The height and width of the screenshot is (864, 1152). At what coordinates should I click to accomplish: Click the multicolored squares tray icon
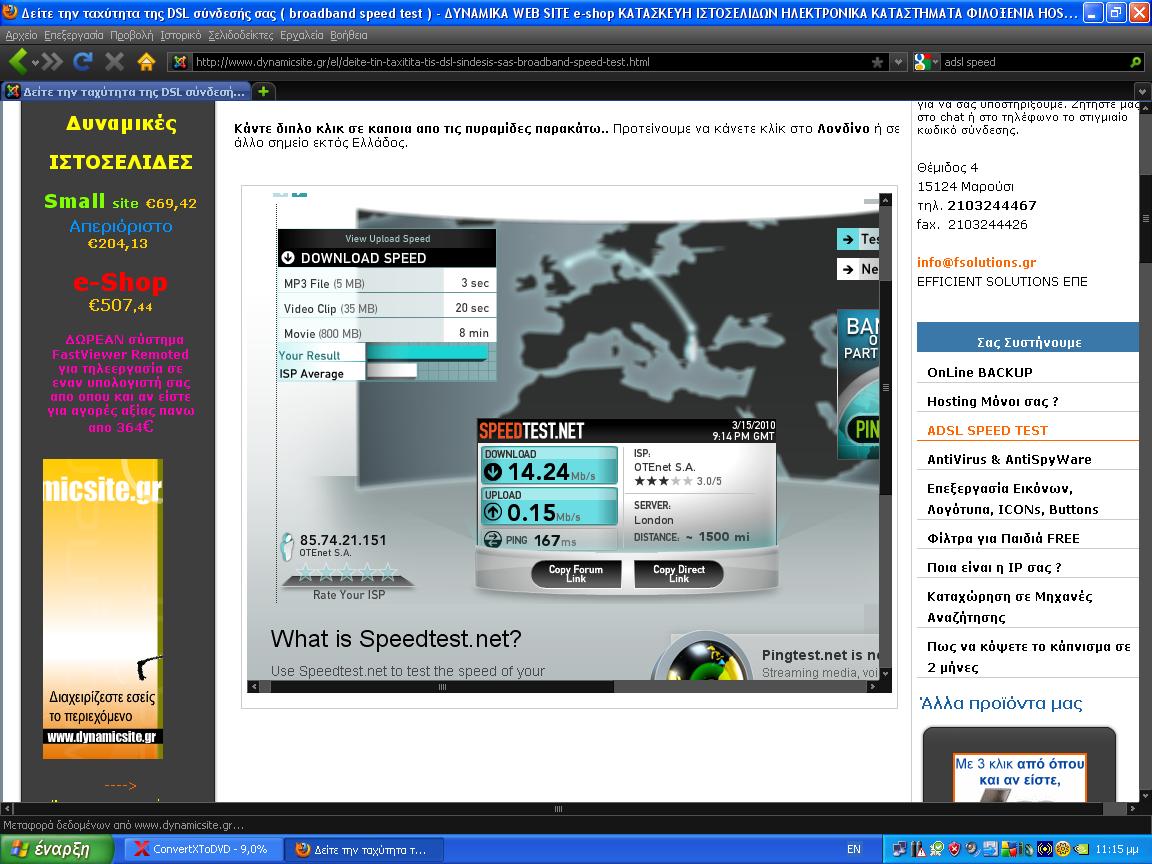pyautogui.click(x=1009, y=849)
